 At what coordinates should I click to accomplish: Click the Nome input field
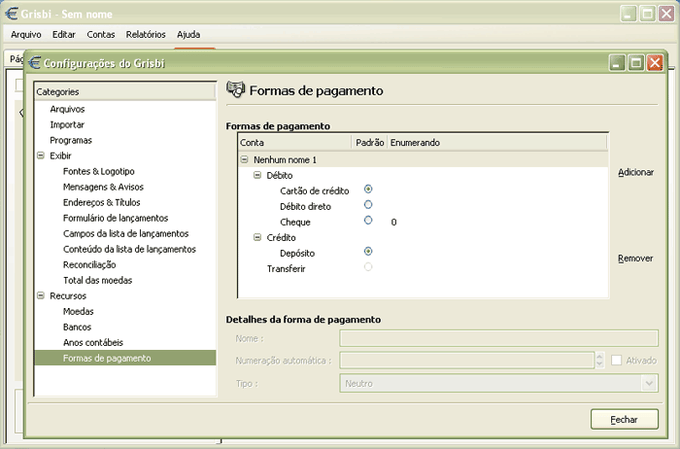(499, 338)
